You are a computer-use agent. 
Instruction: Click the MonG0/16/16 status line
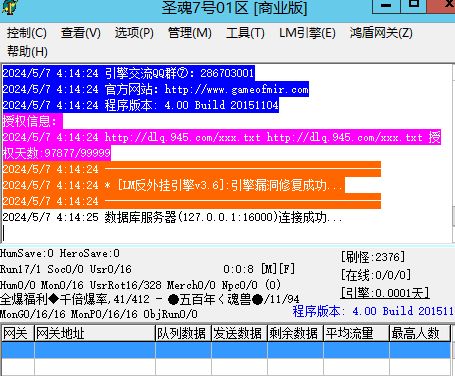click(99, 314)
